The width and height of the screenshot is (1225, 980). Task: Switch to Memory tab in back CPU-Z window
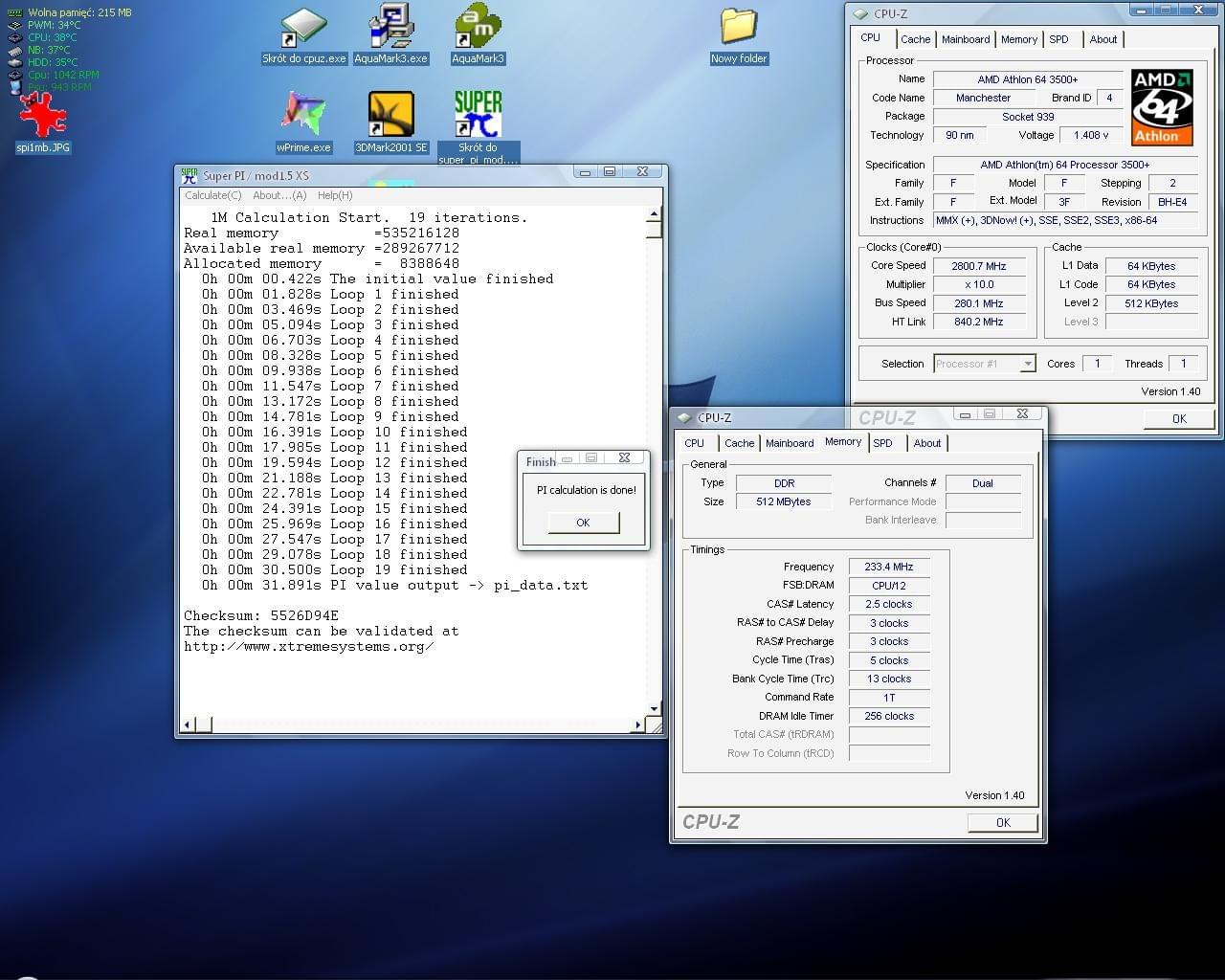pos(1018,39)
